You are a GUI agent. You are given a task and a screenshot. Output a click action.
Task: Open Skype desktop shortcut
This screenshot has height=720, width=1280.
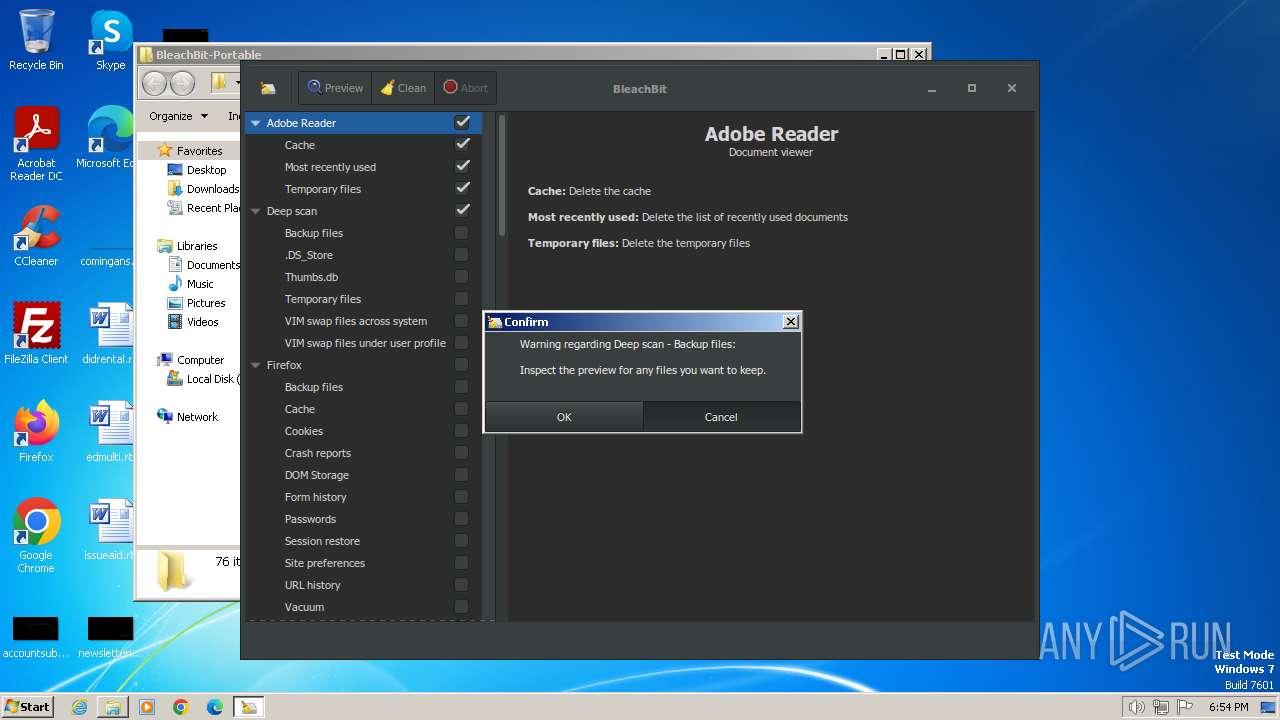coord(110,40)
